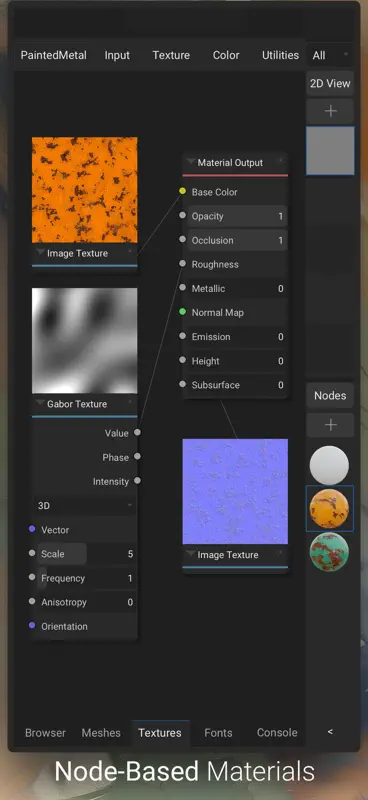Click the Opacity input socket
The height and width of the screenshot is (800, 368).
tap(183, 215)
